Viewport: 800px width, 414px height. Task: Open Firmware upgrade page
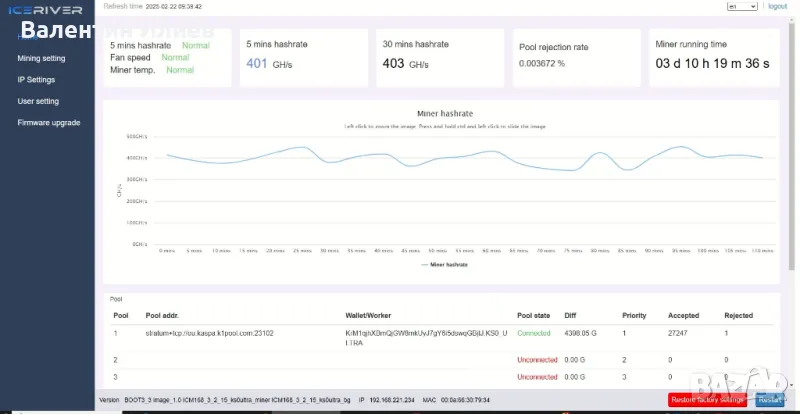coord(48,122)
